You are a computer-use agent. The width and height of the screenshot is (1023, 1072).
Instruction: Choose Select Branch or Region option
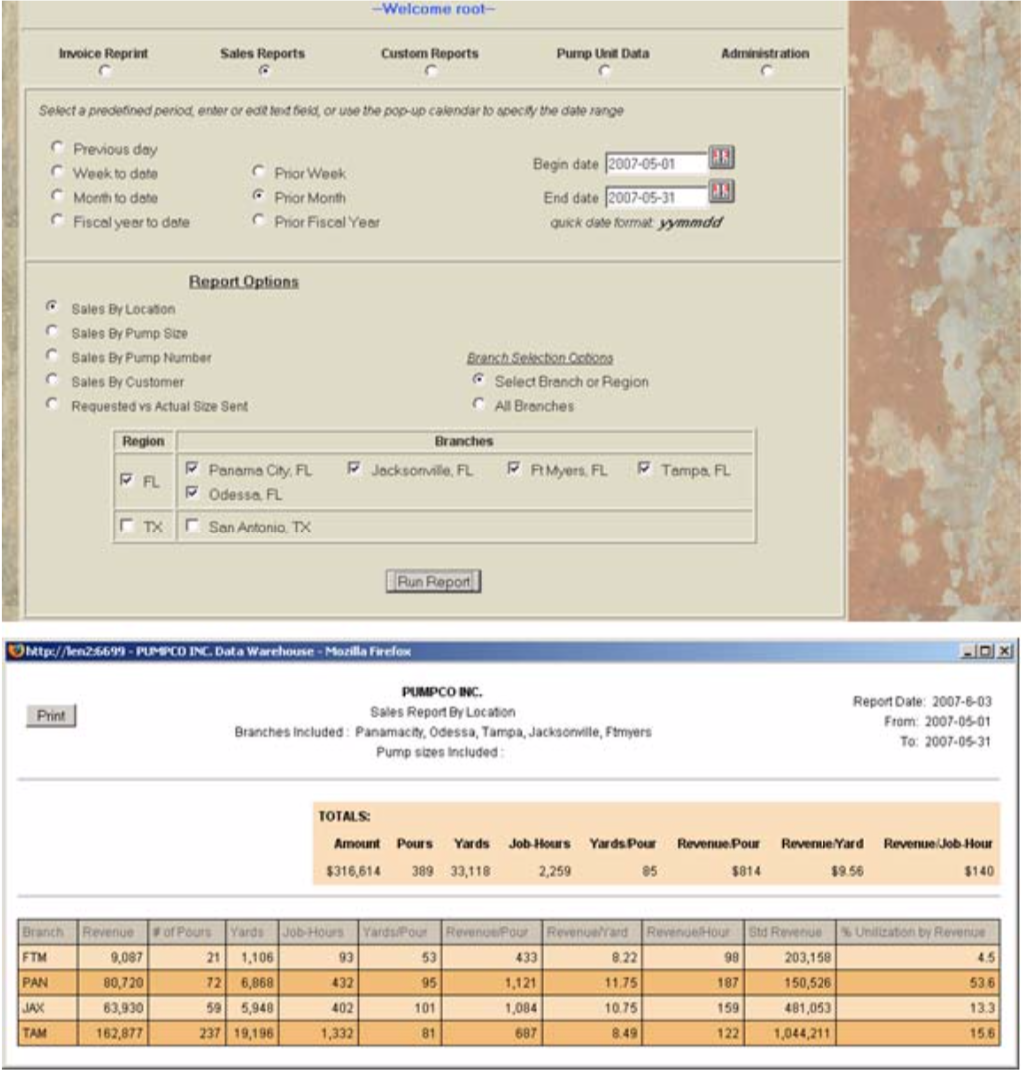(479, 379)
